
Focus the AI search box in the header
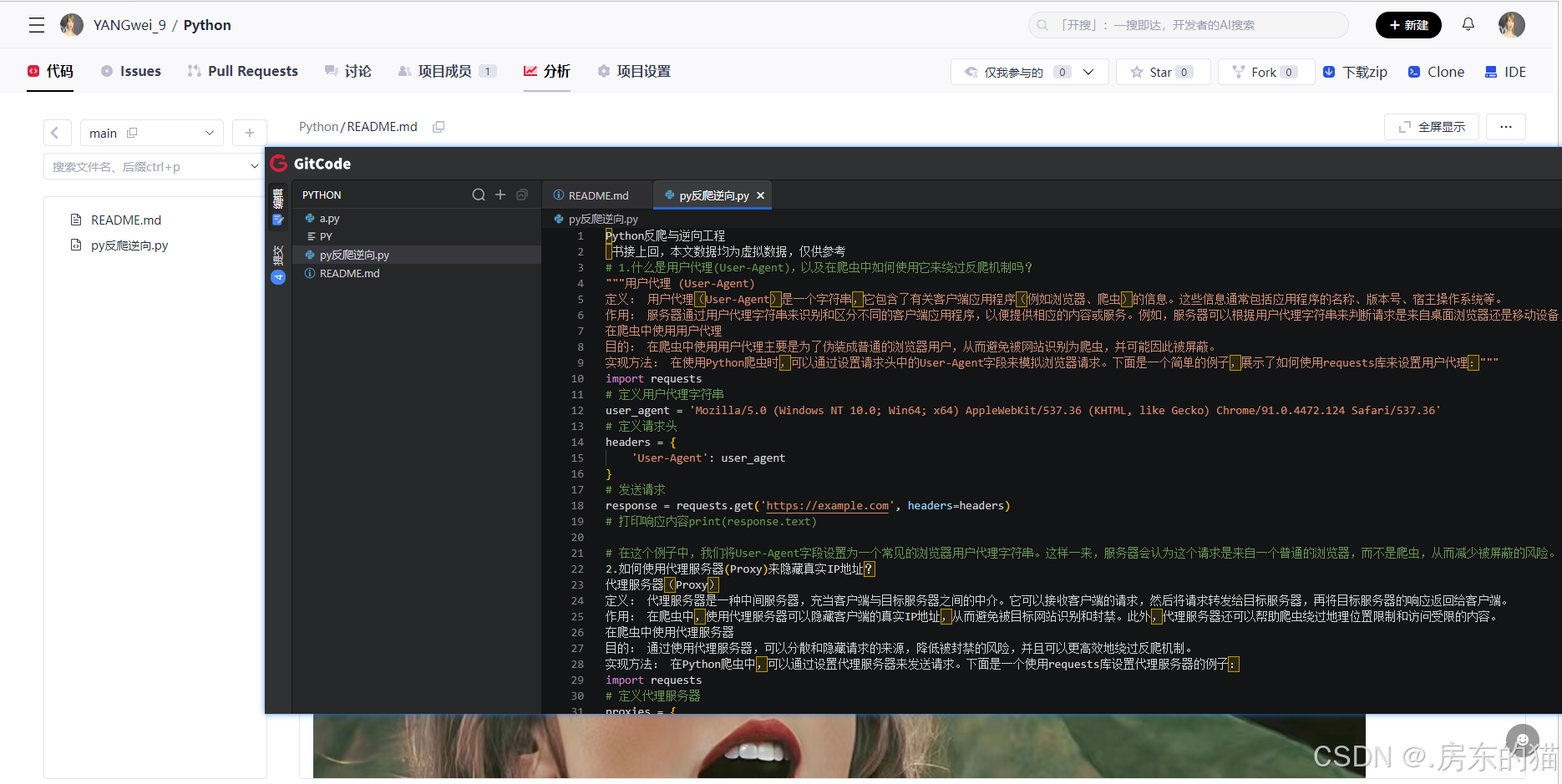(x=1188, y=25)
